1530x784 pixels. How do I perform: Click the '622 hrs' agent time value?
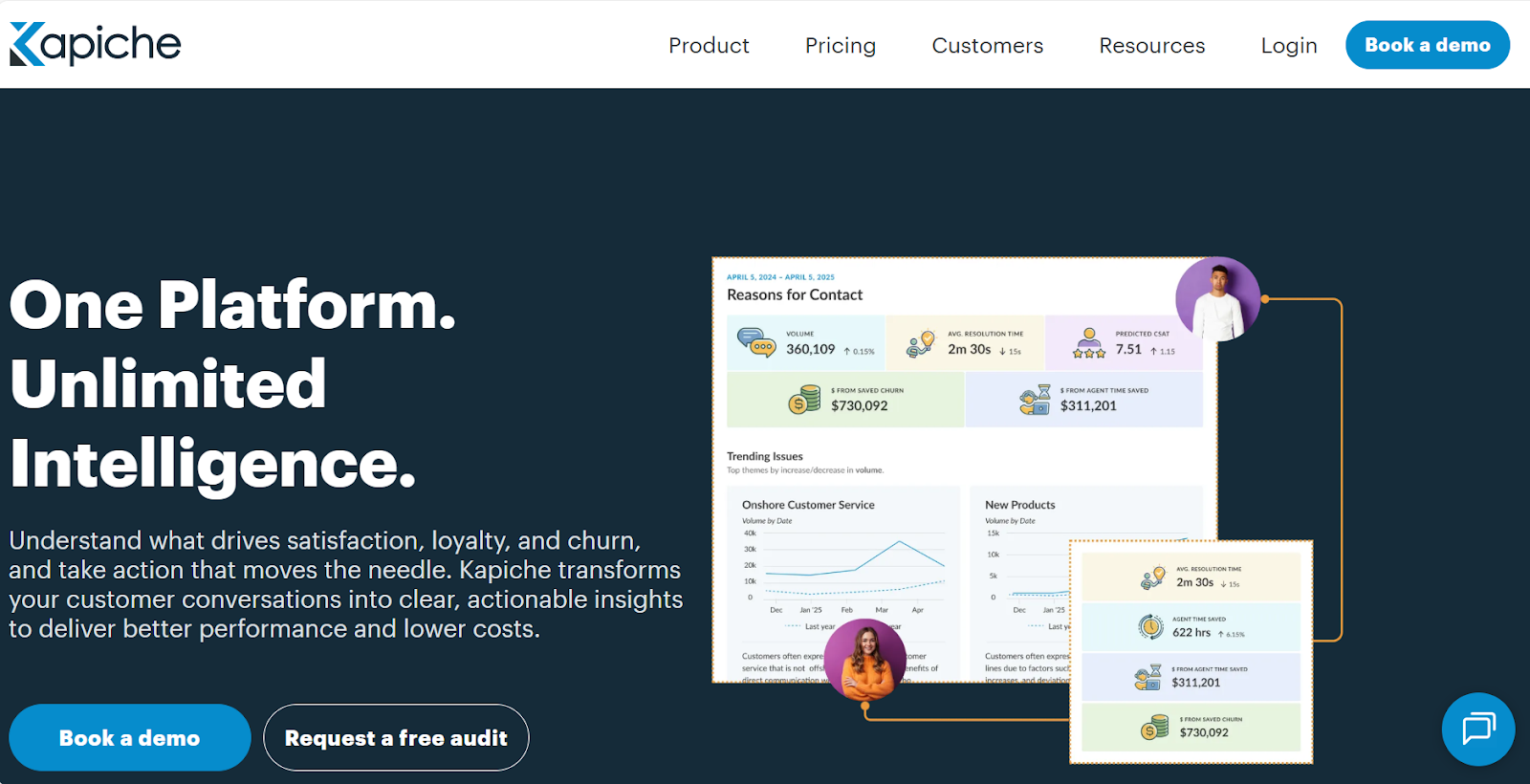(x=1191, y=632)
